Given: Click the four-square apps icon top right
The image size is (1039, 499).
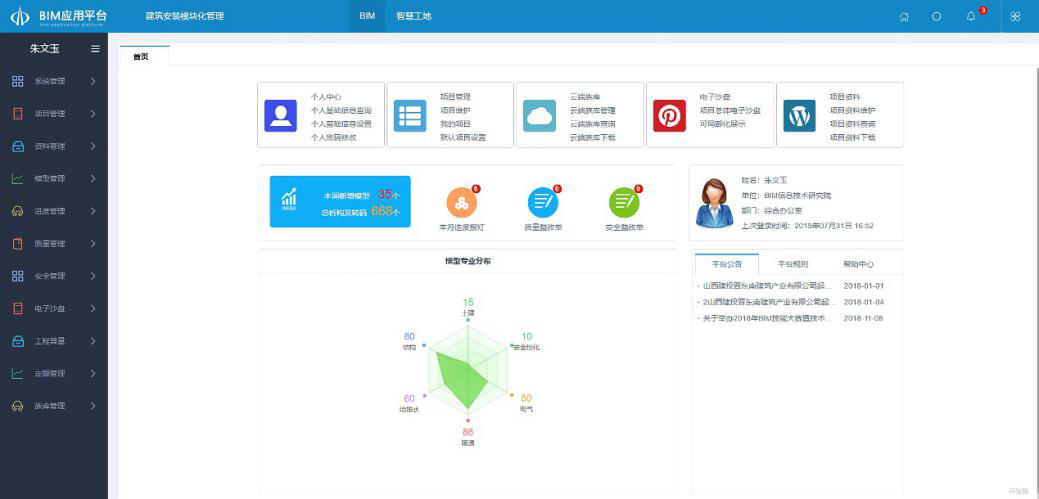Looking at the screenshot, I should [1015, 16].
